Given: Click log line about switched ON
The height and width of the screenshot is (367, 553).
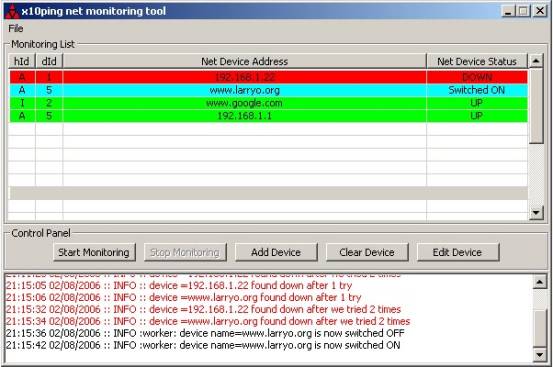Looking at the screenshot, I should coord(203,345).
